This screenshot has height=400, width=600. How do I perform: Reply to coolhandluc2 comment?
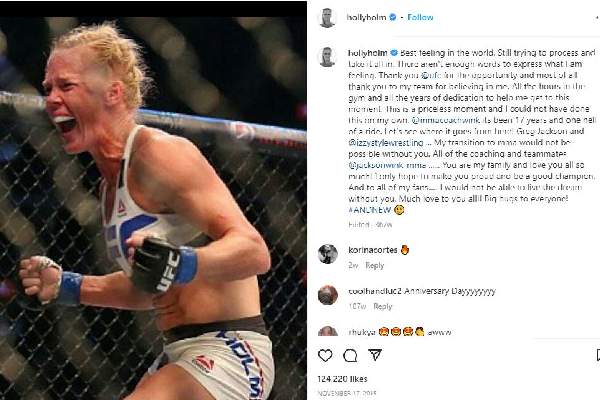(x=383, y=306)
